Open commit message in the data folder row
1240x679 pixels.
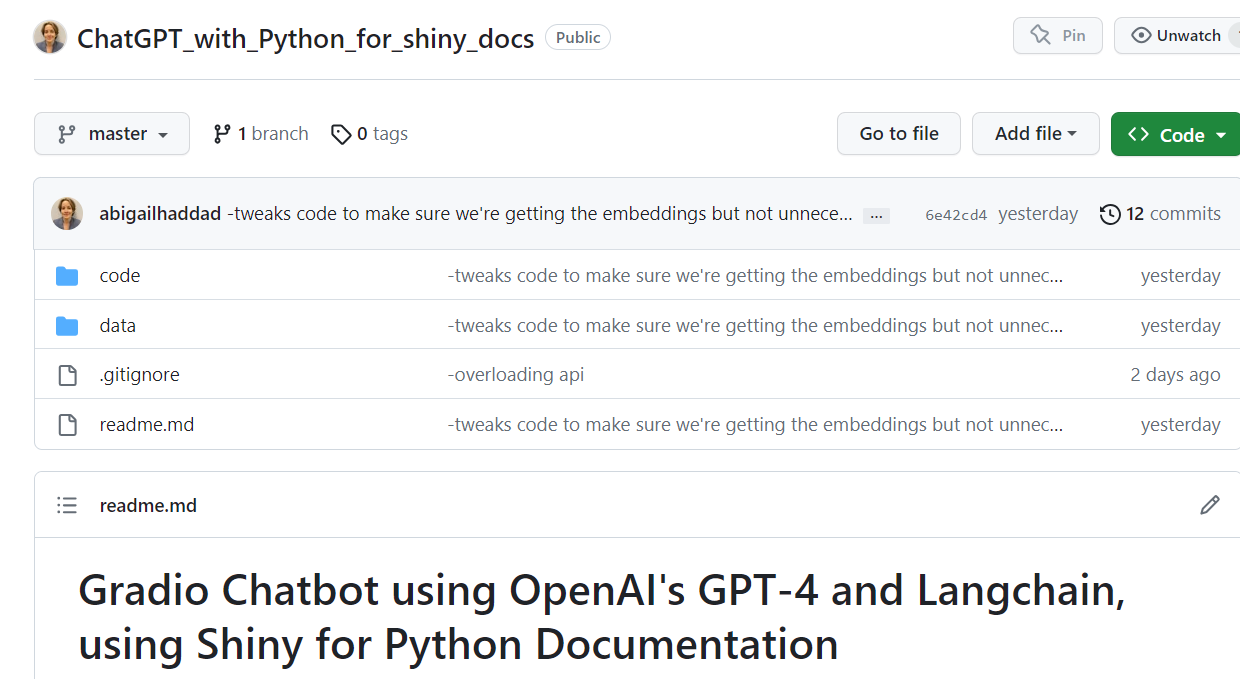coord(755,326)
